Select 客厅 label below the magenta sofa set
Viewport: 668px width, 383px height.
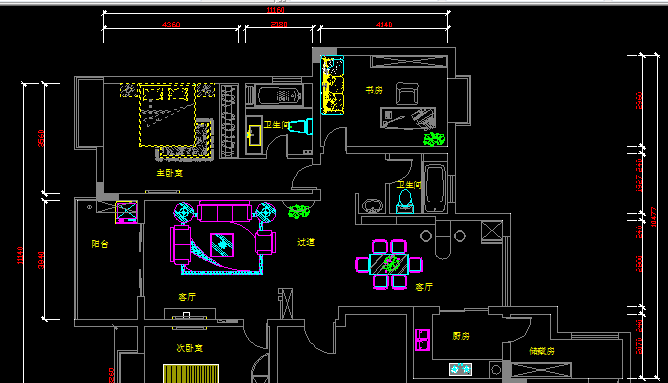tap(187, 297)
